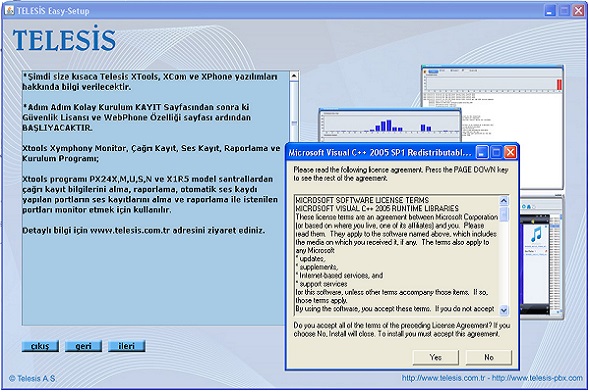Click the monitor log screenshot thumbnail
This screenshot has width=590, height=392.
492,128
